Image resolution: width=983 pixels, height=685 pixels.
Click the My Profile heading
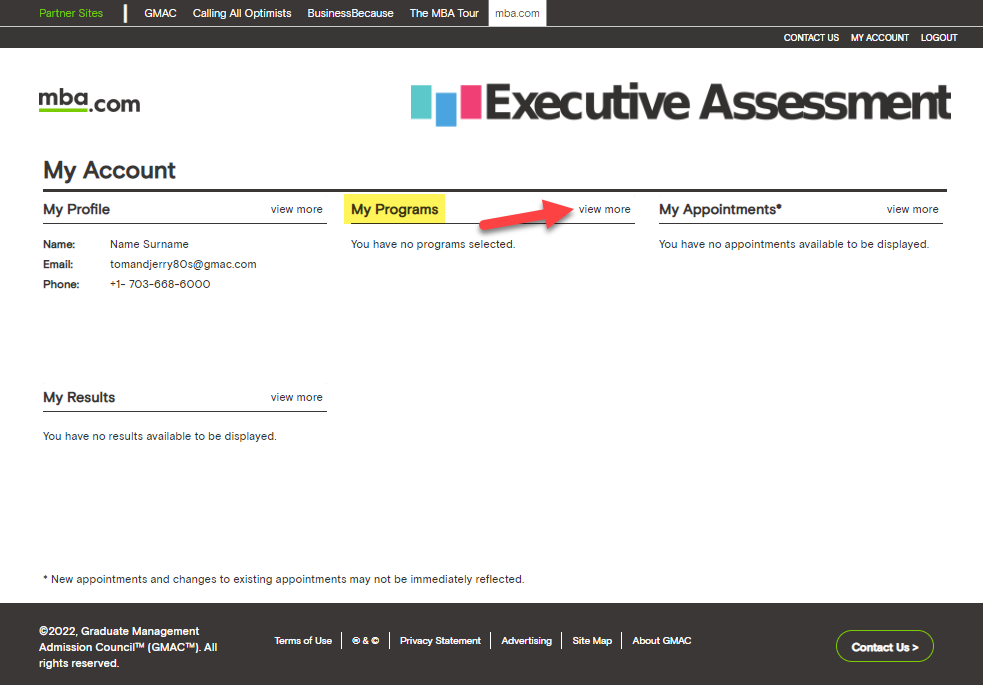(76, 209)
